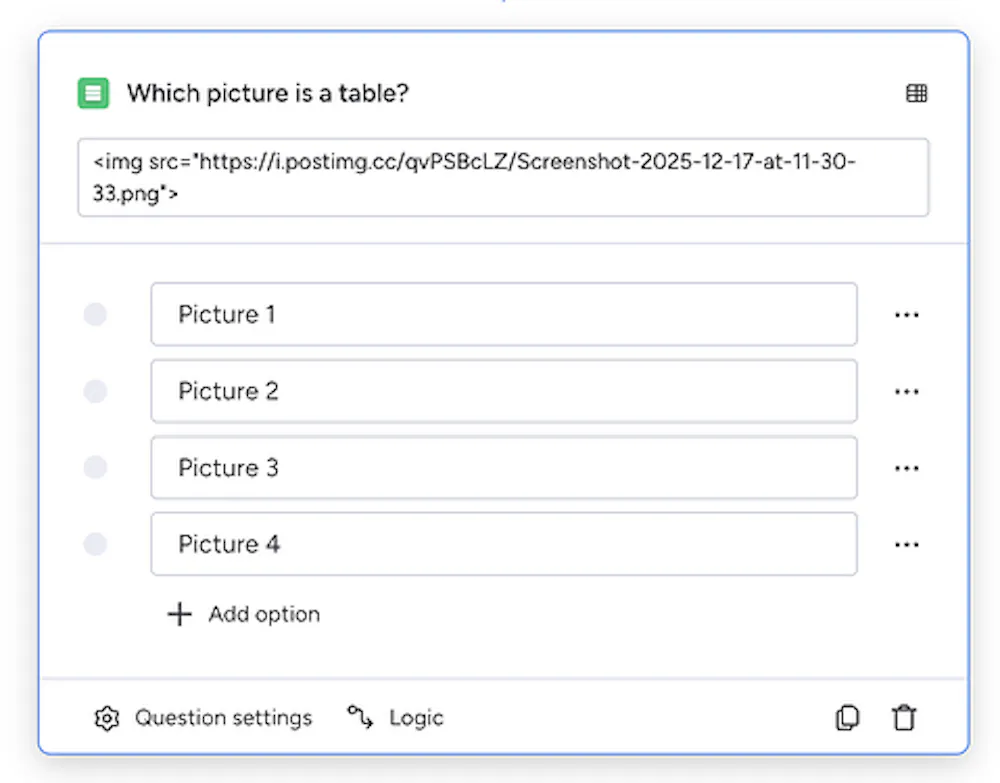Select the radio button for Picture 2
1000x783 pixels.
[95, 391]
